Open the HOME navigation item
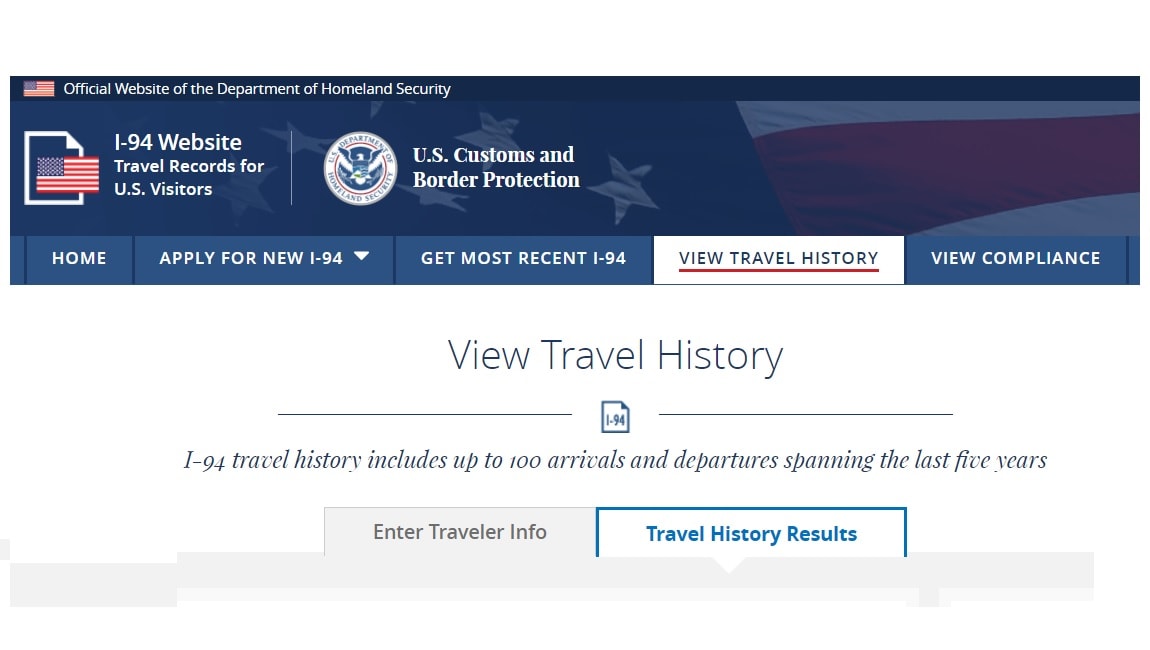Screen dimensions: 1150x650 tap(79, 259)
